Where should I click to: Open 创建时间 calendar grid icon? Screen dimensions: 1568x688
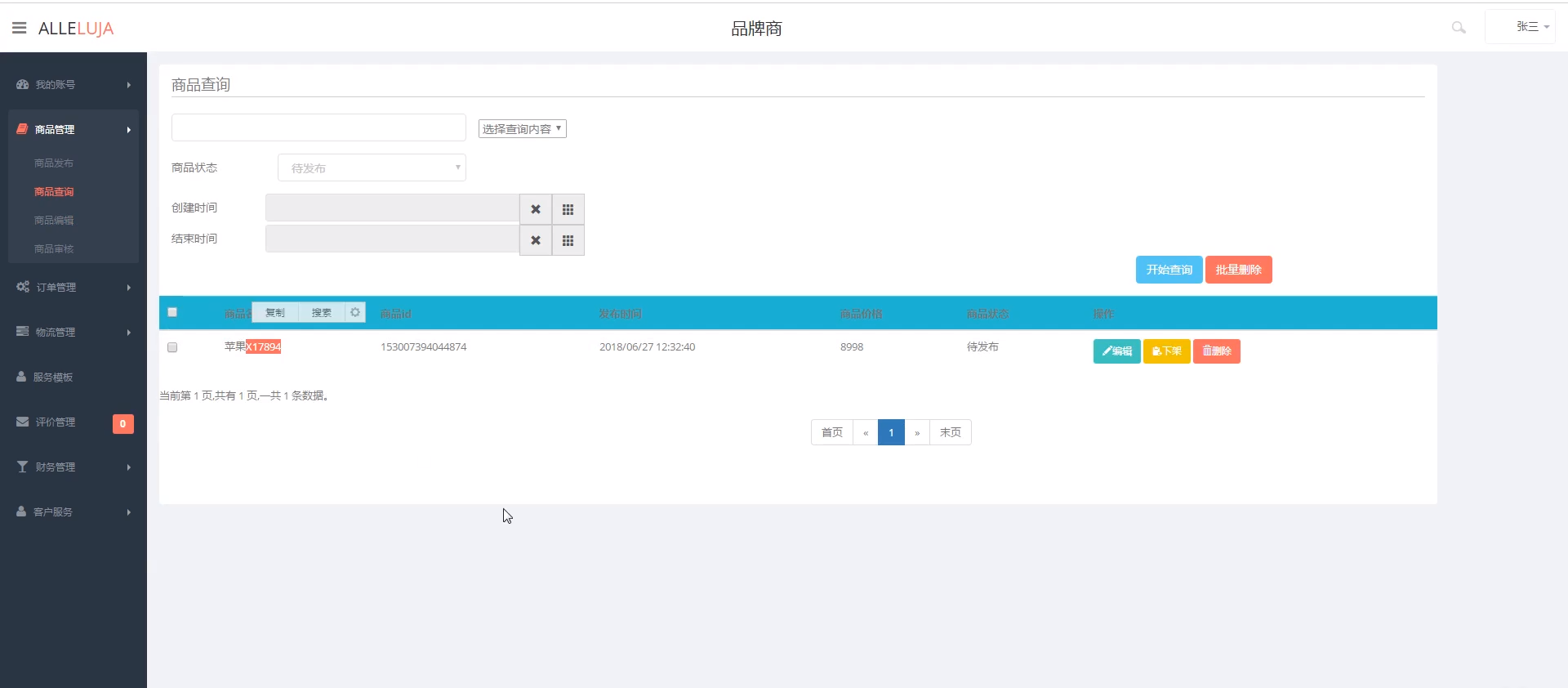[x=568, y=209]
